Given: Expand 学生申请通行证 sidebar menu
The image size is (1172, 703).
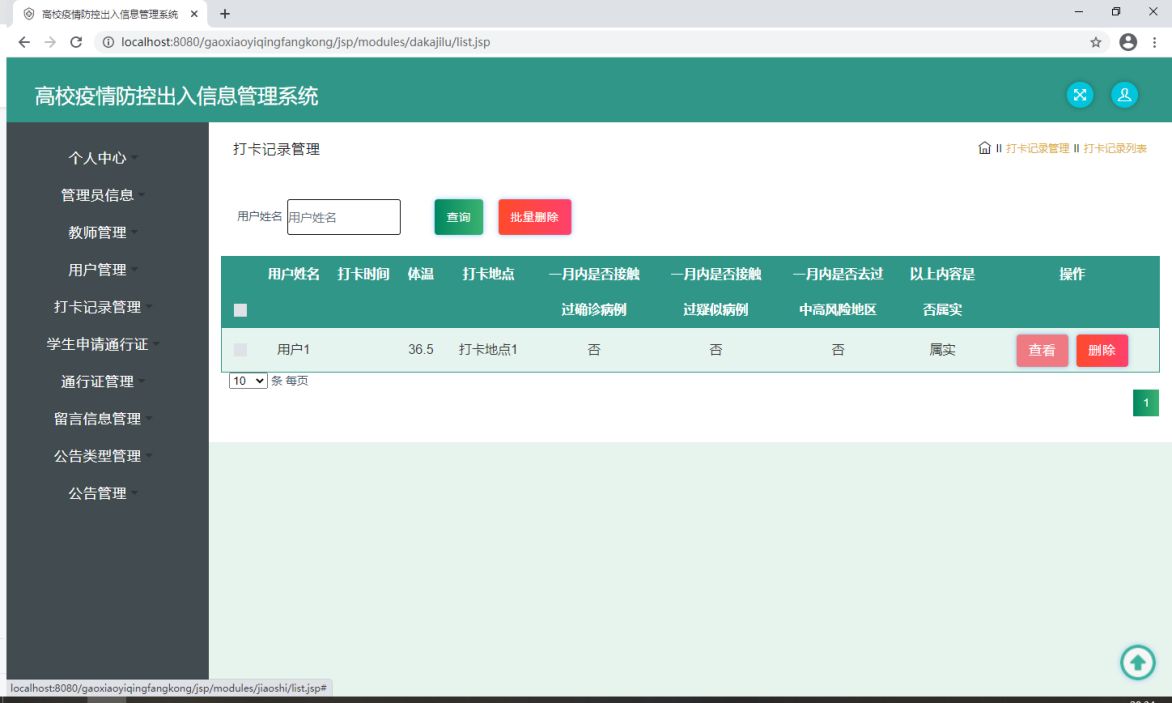Looking at the screenshot, I should [97, 344].
